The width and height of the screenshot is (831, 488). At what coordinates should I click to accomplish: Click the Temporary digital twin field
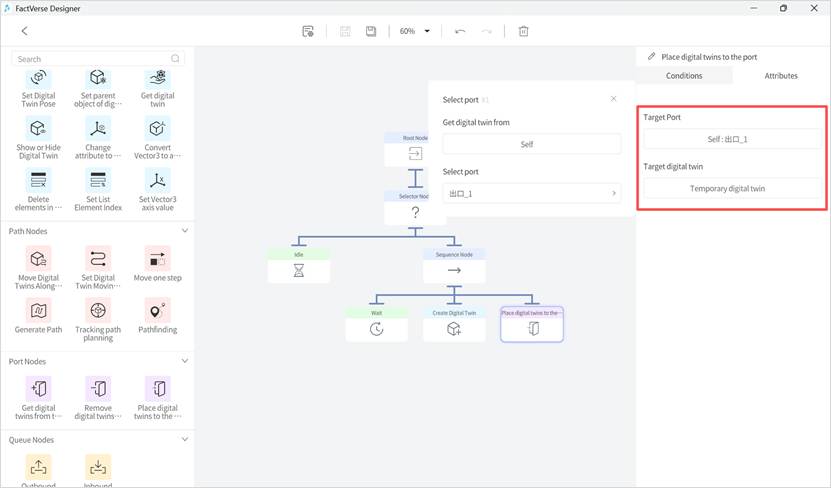pyautogui.click(x=733, y=188)
